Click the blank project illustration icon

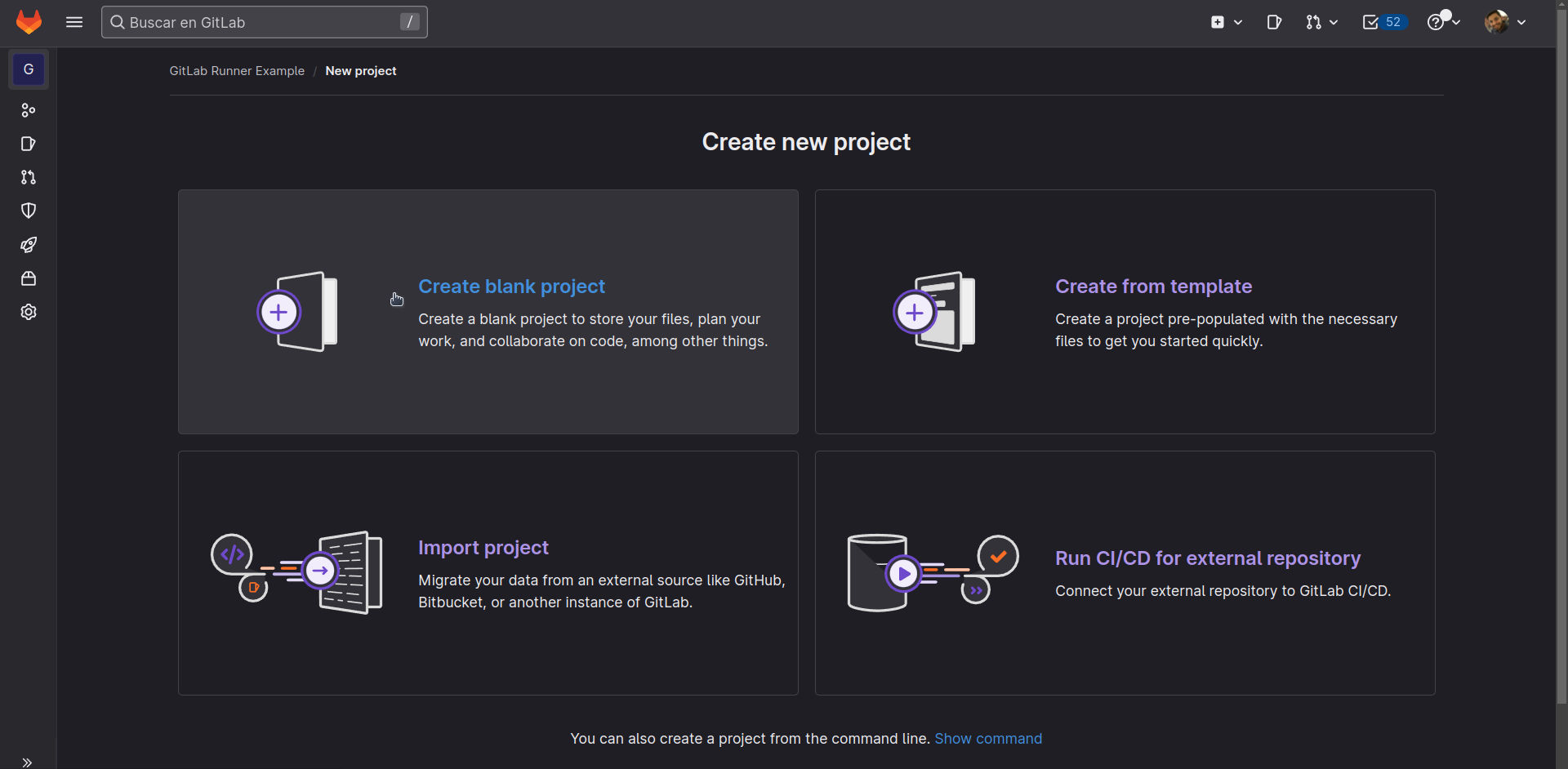coord(297,312)
